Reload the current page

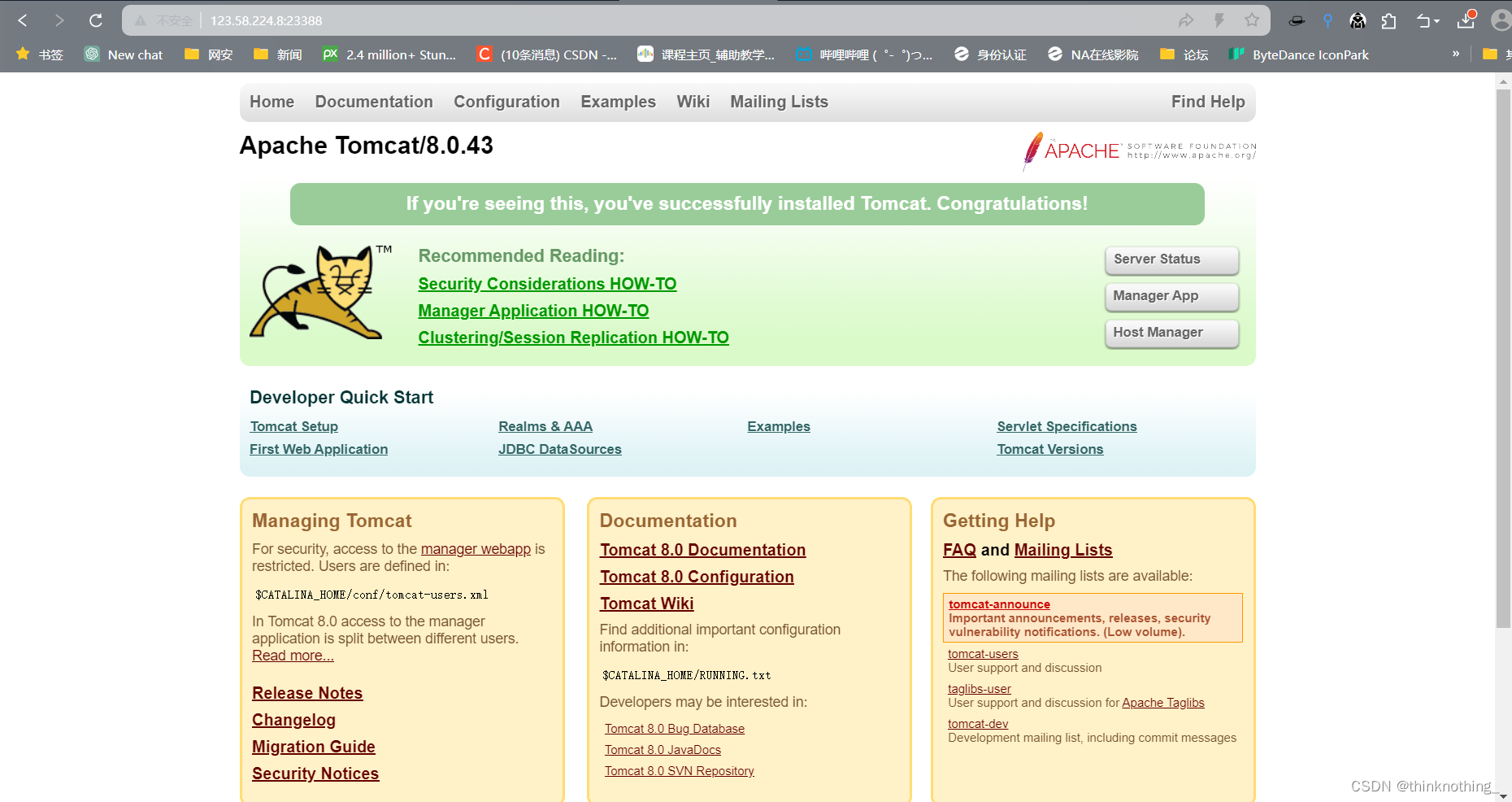point(95,20)
